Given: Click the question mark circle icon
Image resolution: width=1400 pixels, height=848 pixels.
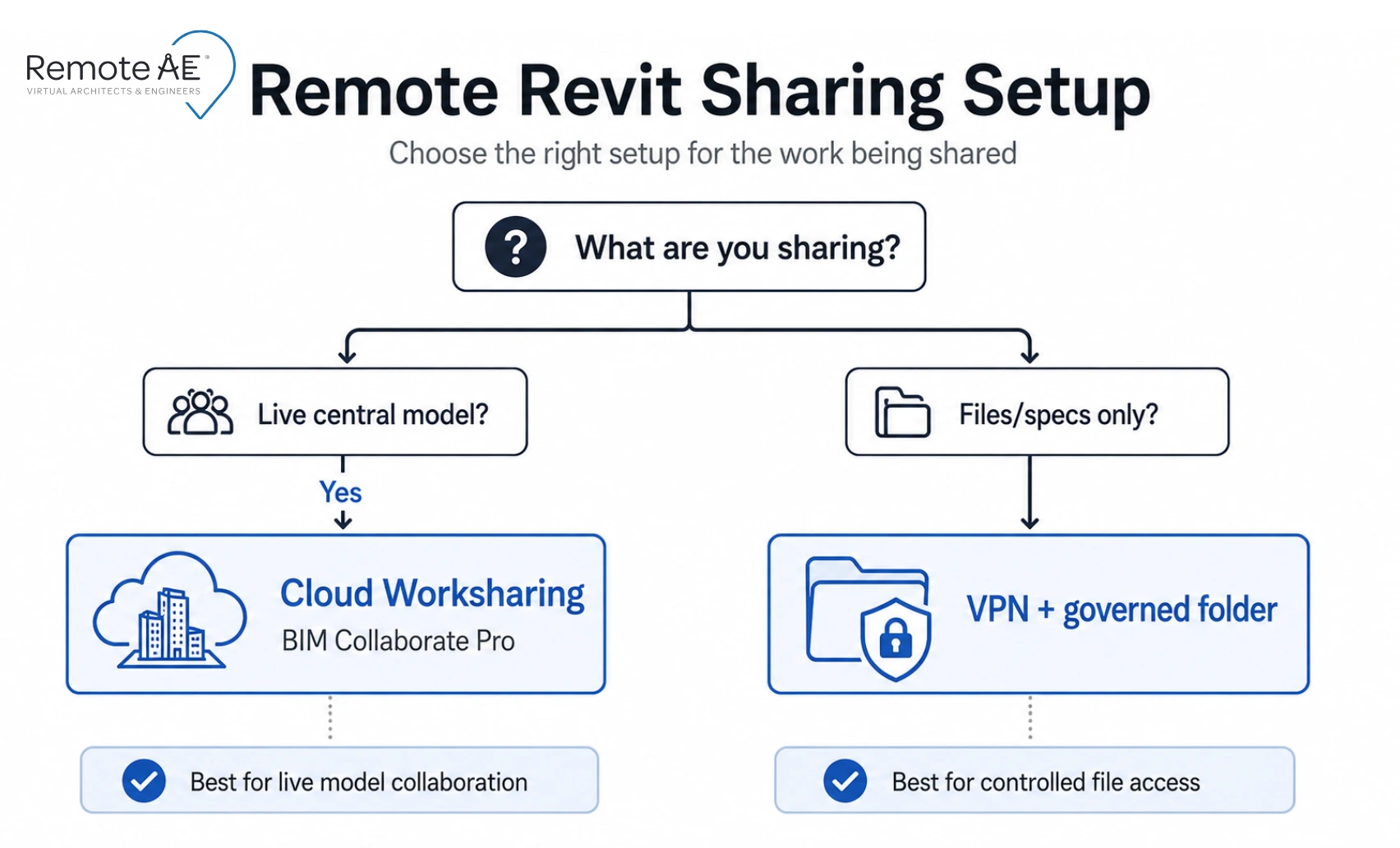Looking at the screenshot, I should pos(516,247).
